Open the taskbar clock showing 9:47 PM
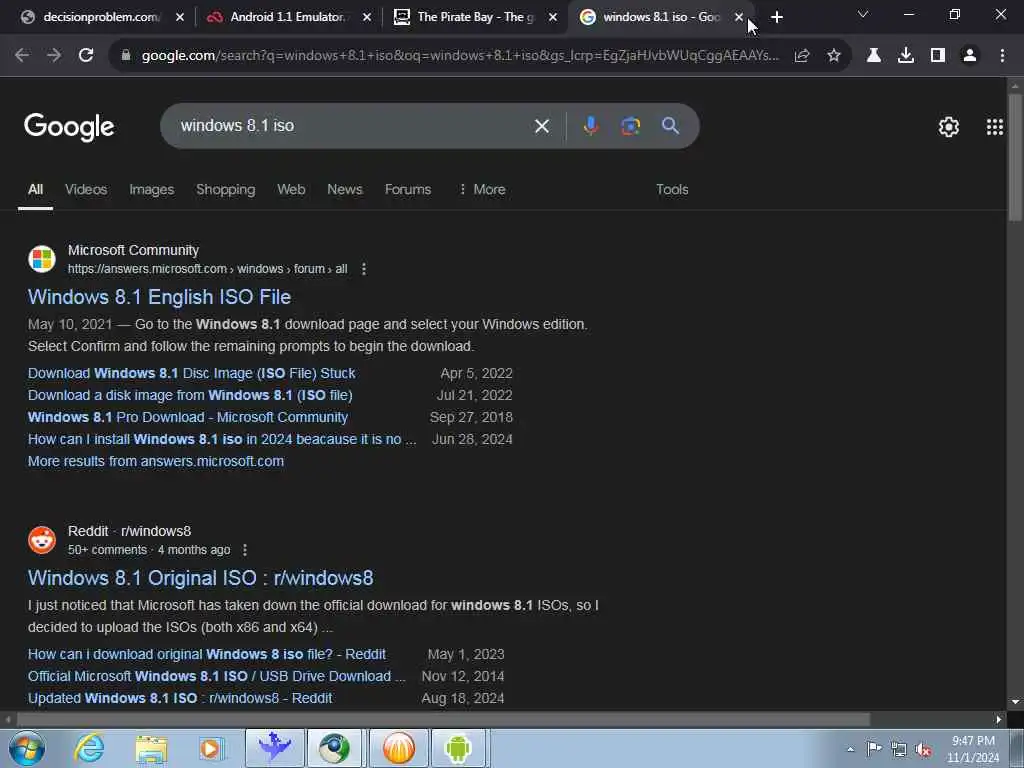 [973, 749]
